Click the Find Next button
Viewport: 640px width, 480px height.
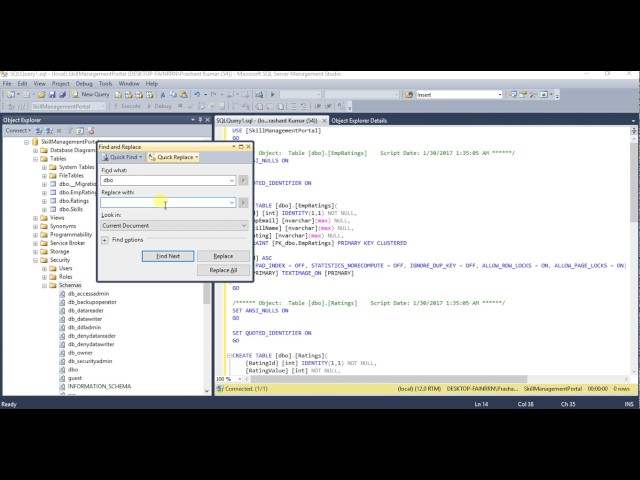tap(168, 256)
